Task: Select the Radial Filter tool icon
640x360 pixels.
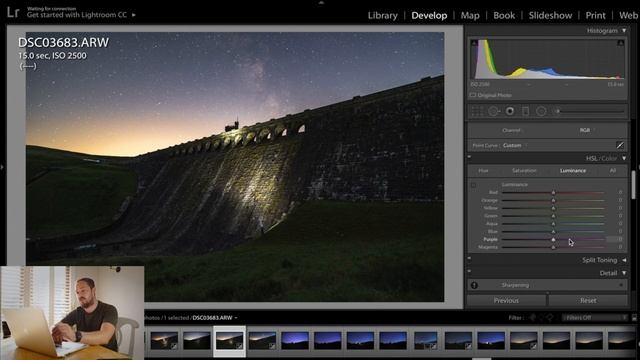Action: pyautogui.click(x=541, y=111)
